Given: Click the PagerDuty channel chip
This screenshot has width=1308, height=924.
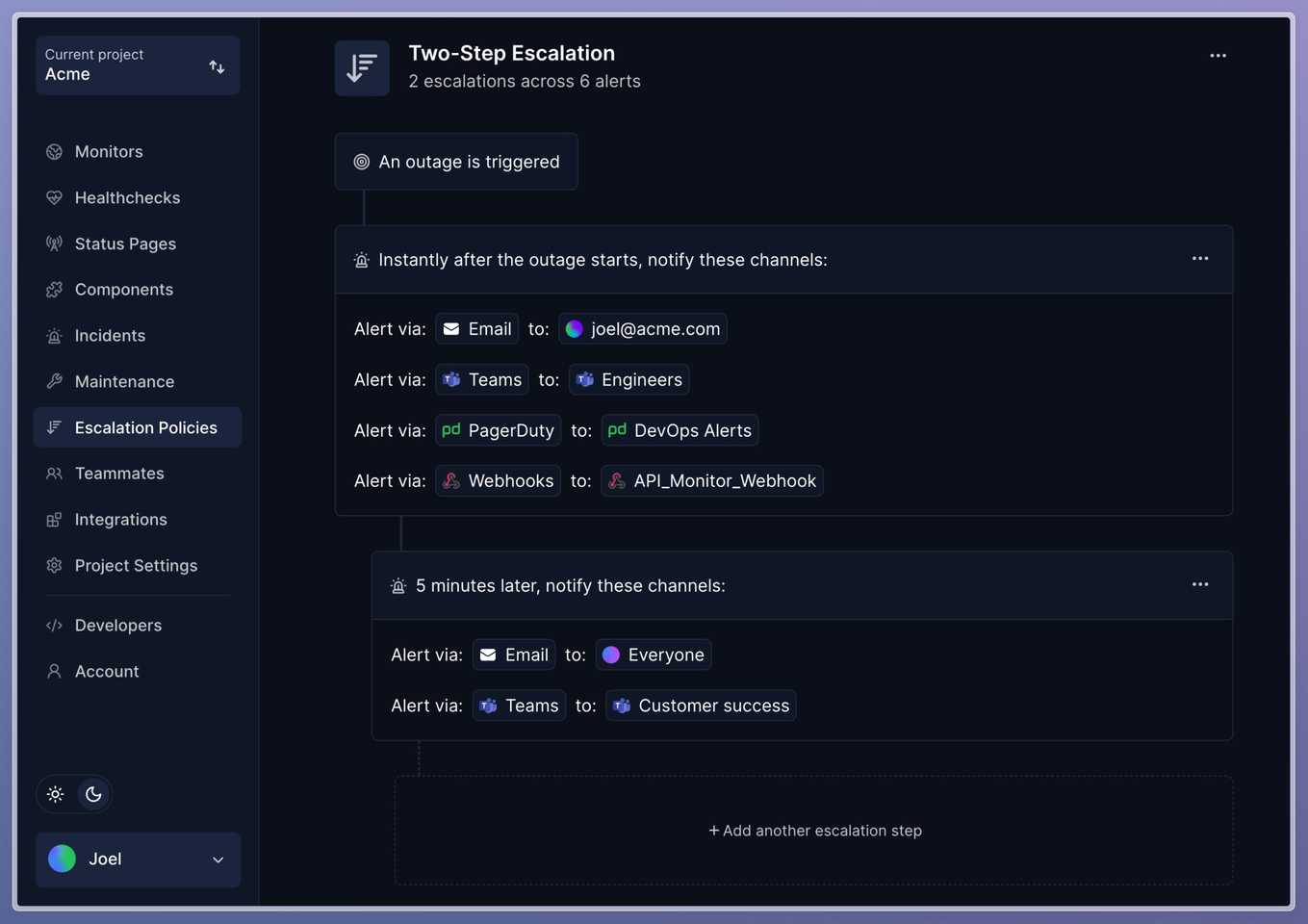Looking at the screenshot, I should (x=499, y=430).
